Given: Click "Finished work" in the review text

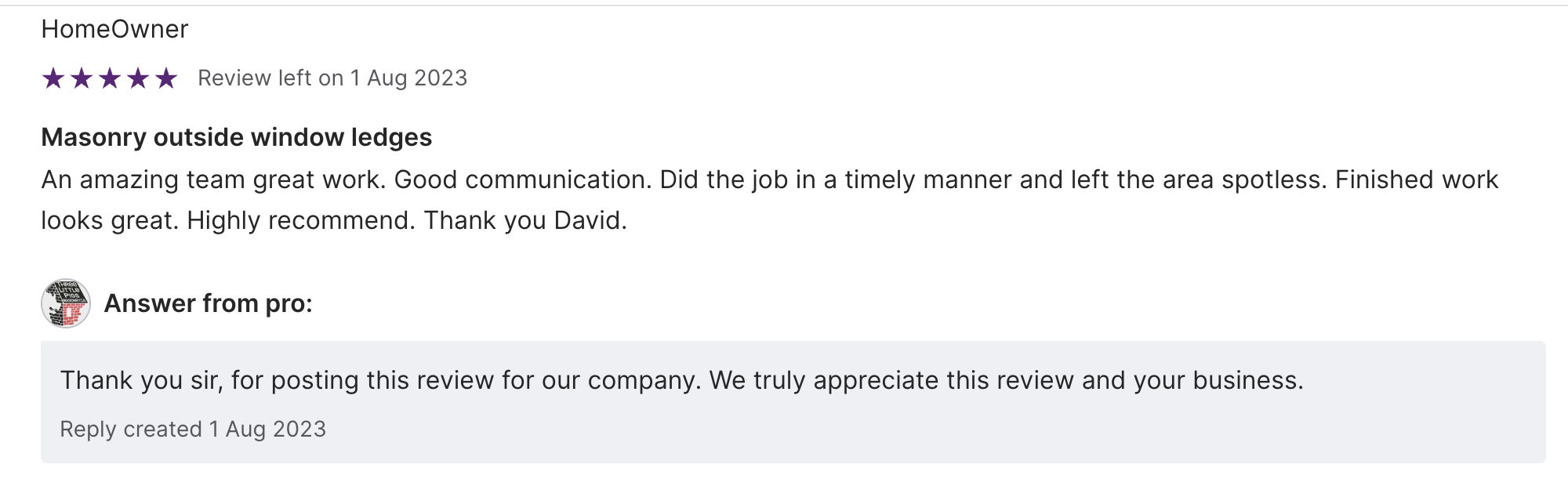Looking at the screenshot, I should tap(1416, 180).
